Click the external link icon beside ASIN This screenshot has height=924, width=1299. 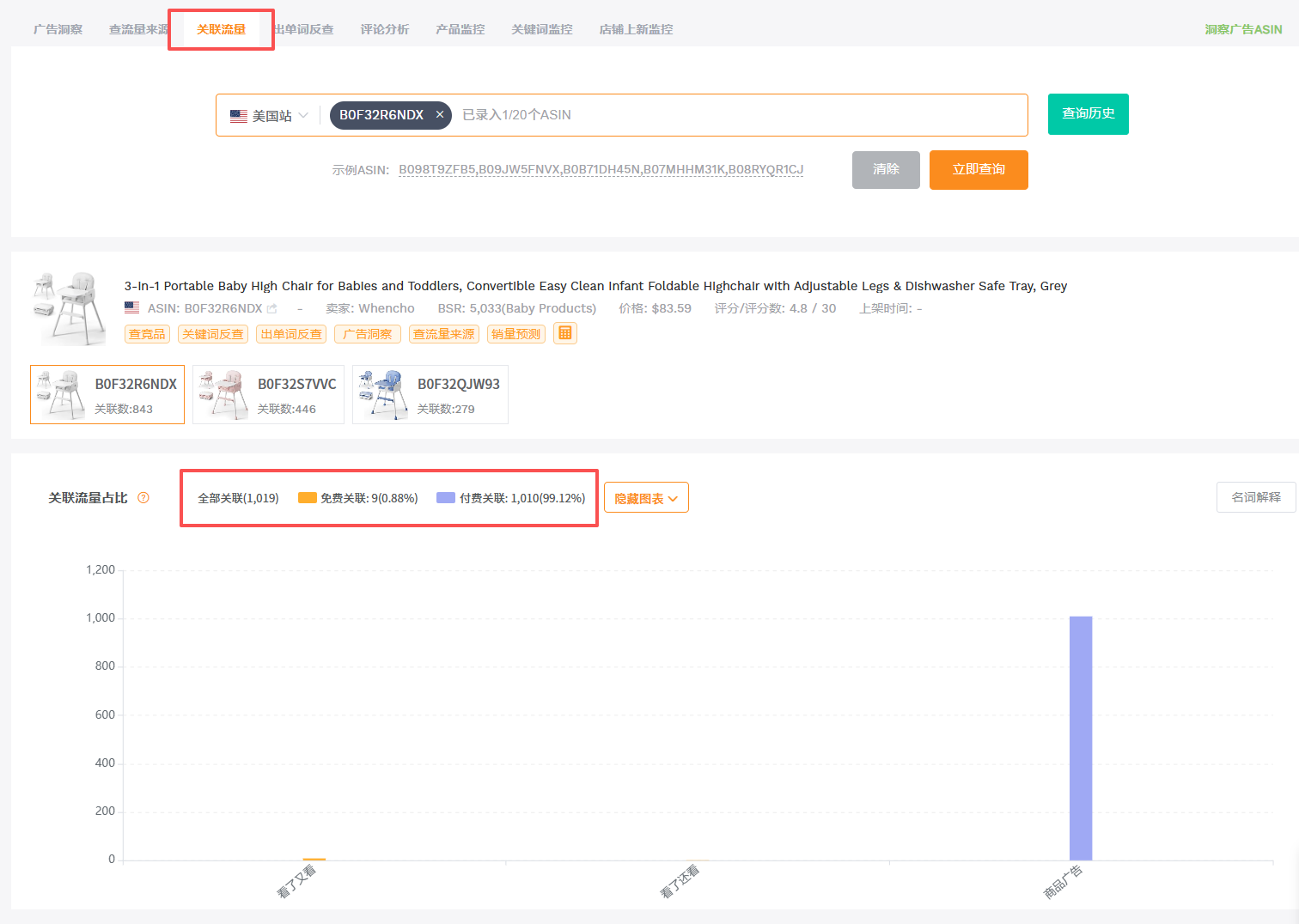[x=272, y=308]
